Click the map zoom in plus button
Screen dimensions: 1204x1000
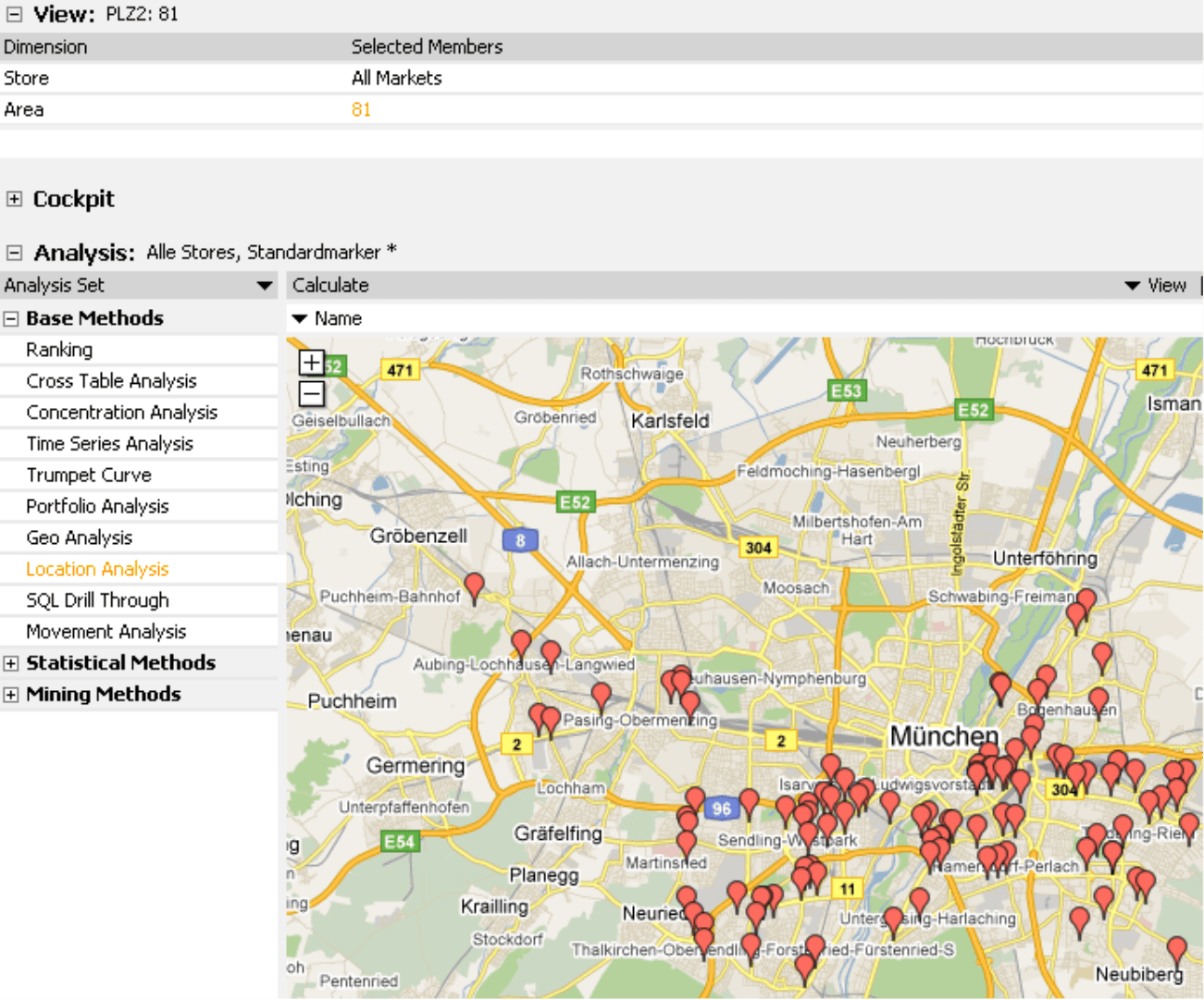312,363
